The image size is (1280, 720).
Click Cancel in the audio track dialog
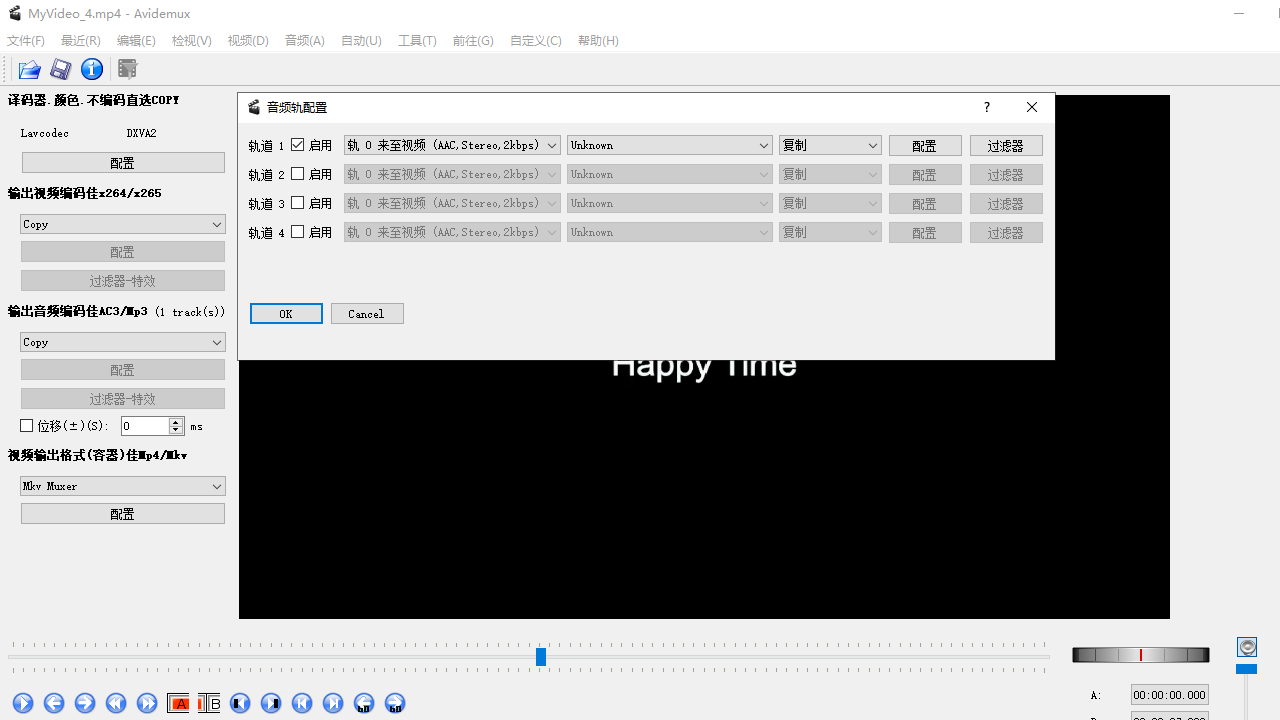[367, 313]
